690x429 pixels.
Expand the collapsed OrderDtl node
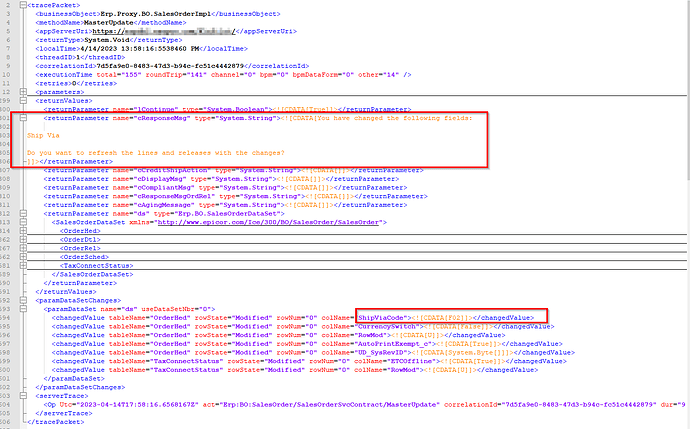[x=23, y=240]
